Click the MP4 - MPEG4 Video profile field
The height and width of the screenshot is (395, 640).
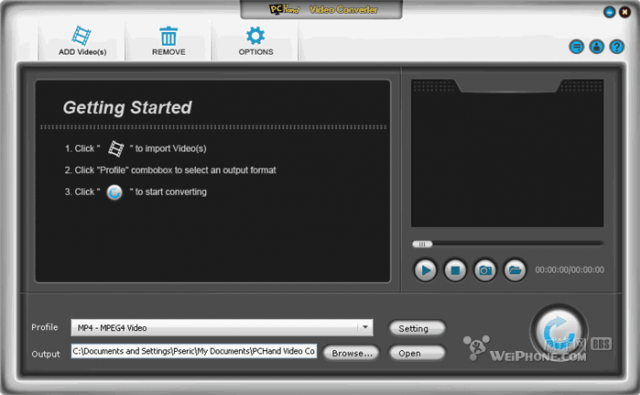(x=222, y=328)
